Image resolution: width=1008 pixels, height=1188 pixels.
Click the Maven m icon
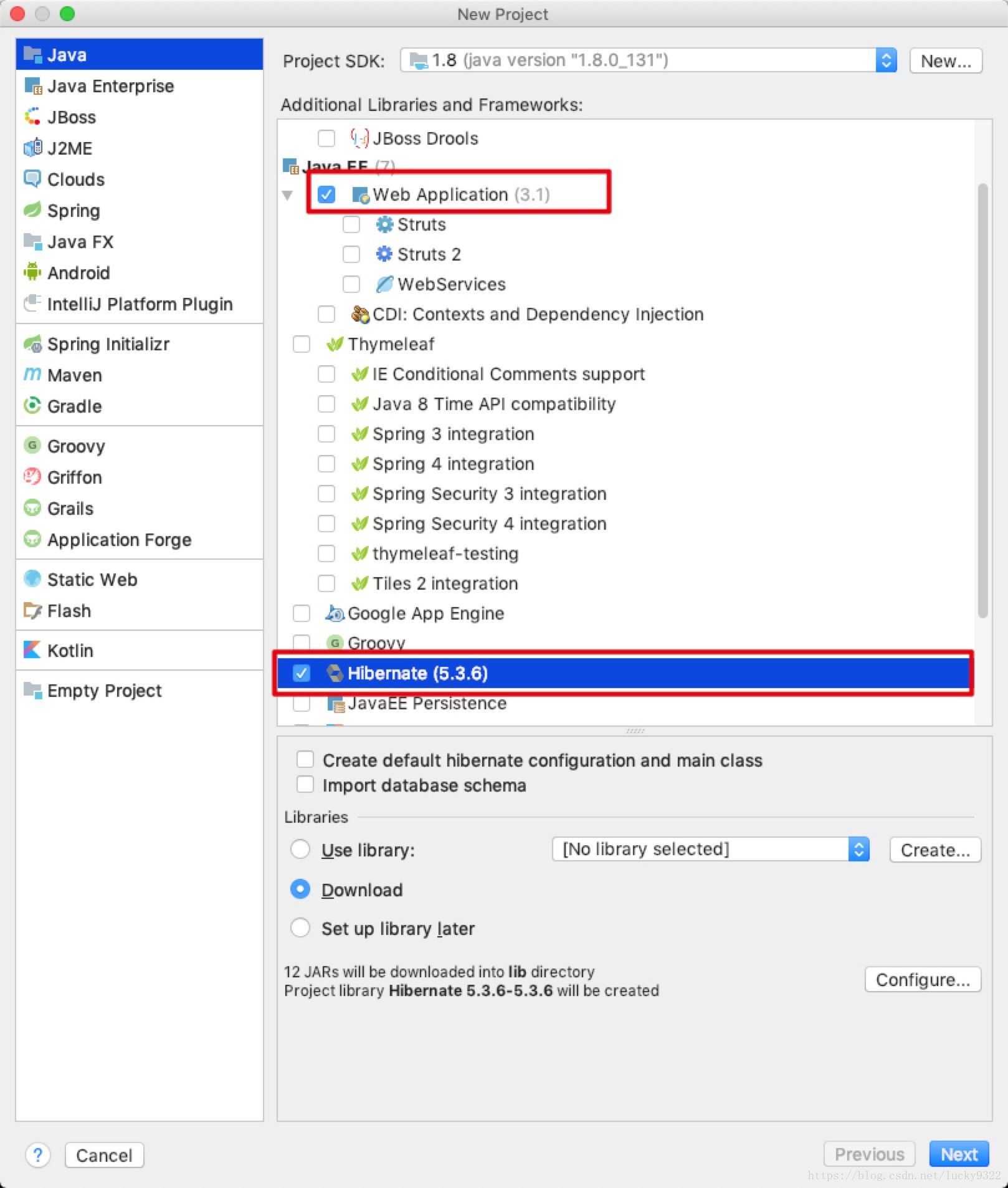coord(32,375)
